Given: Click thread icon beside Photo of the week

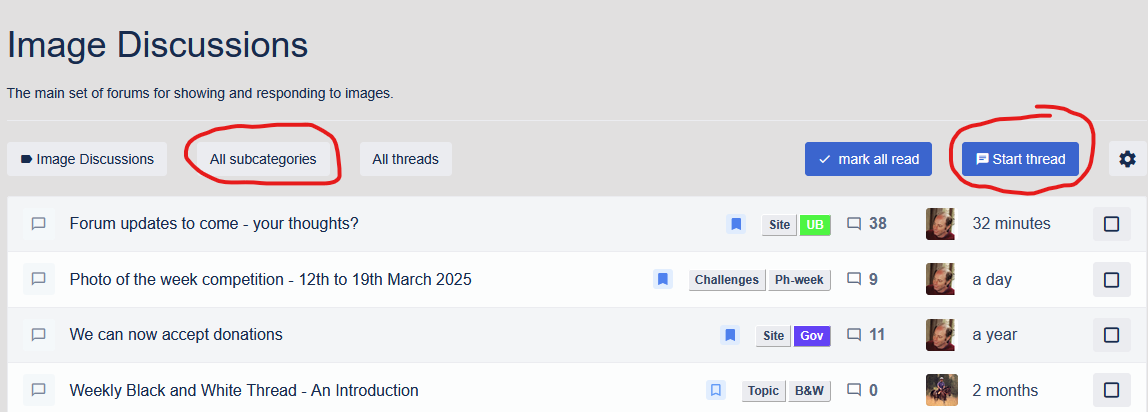Looking at the screenshot, I should pyautogui.click(x=39, y=280).
